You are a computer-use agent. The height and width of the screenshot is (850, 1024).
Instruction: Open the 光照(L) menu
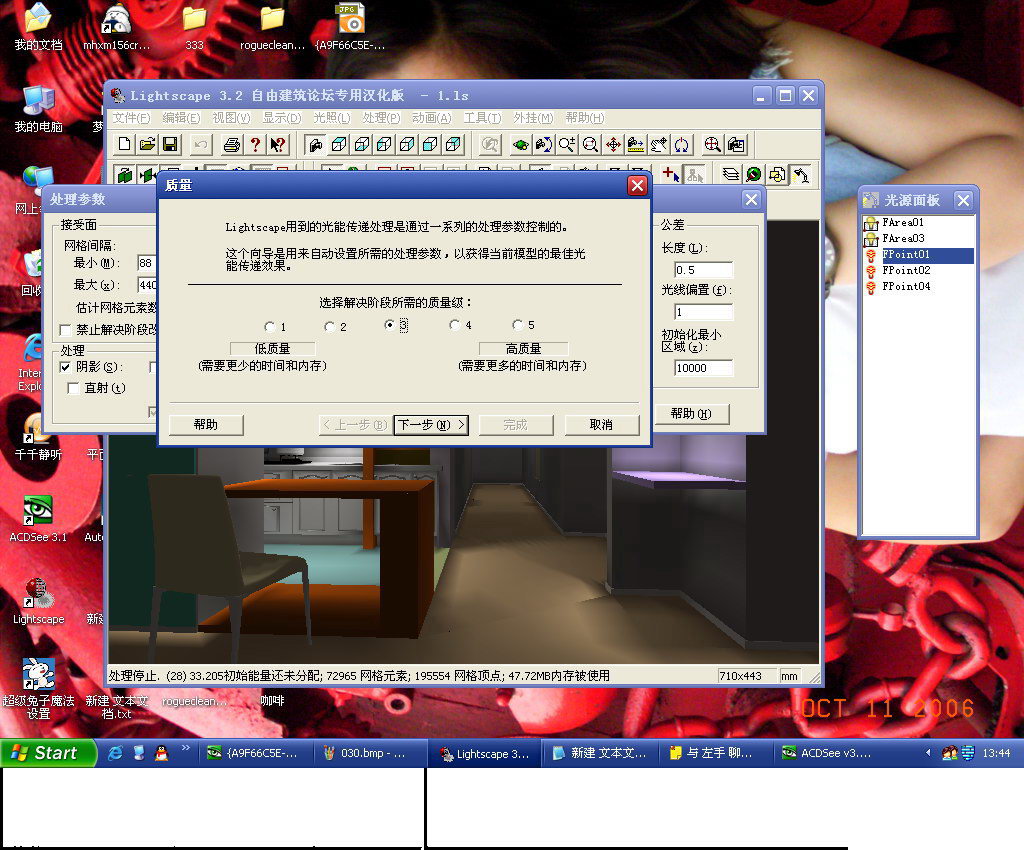click(x=332, y=118)
